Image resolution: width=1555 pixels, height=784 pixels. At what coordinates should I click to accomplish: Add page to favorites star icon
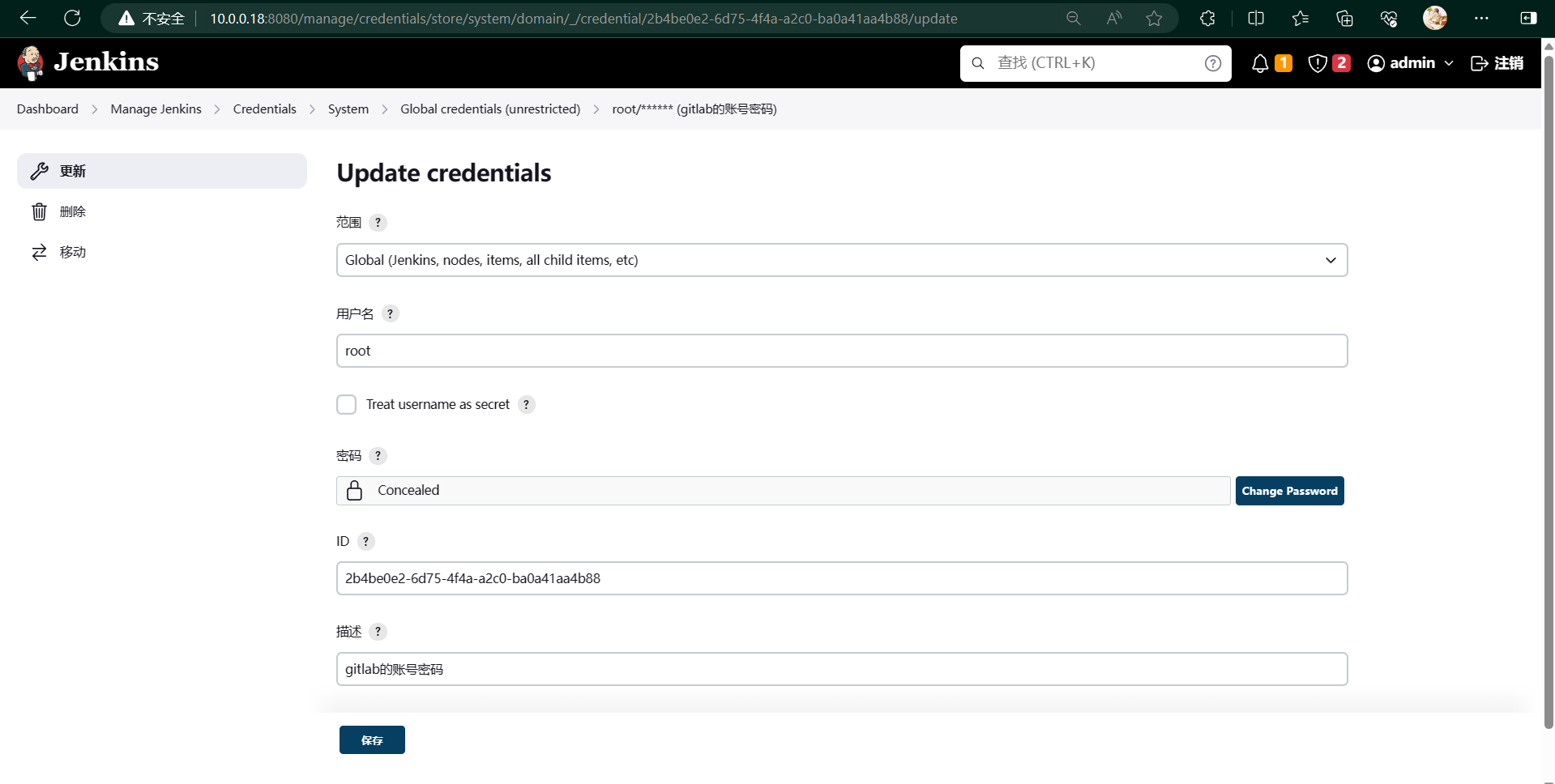1154,18
